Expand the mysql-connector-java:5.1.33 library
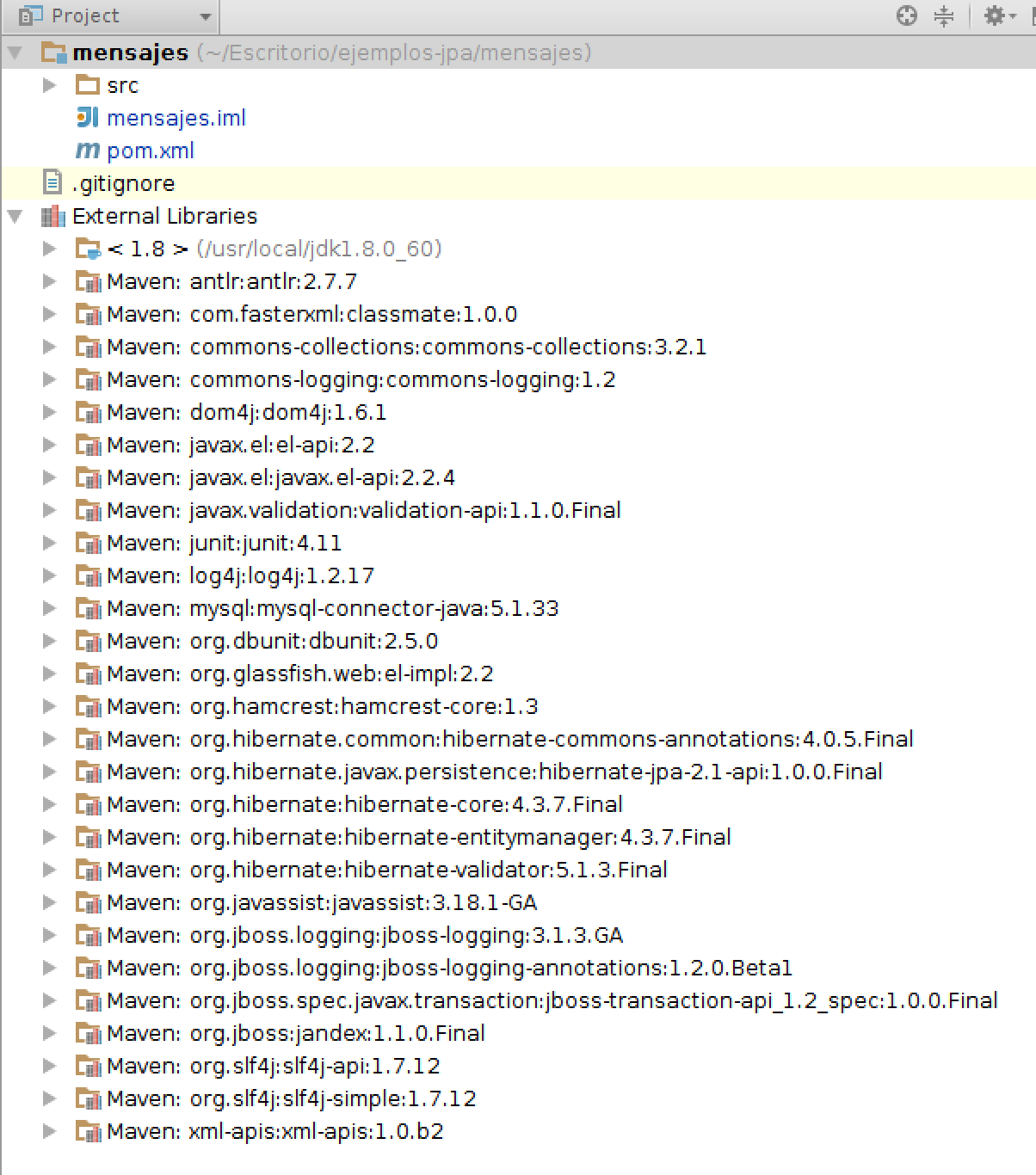 click(x=49, y=608)
